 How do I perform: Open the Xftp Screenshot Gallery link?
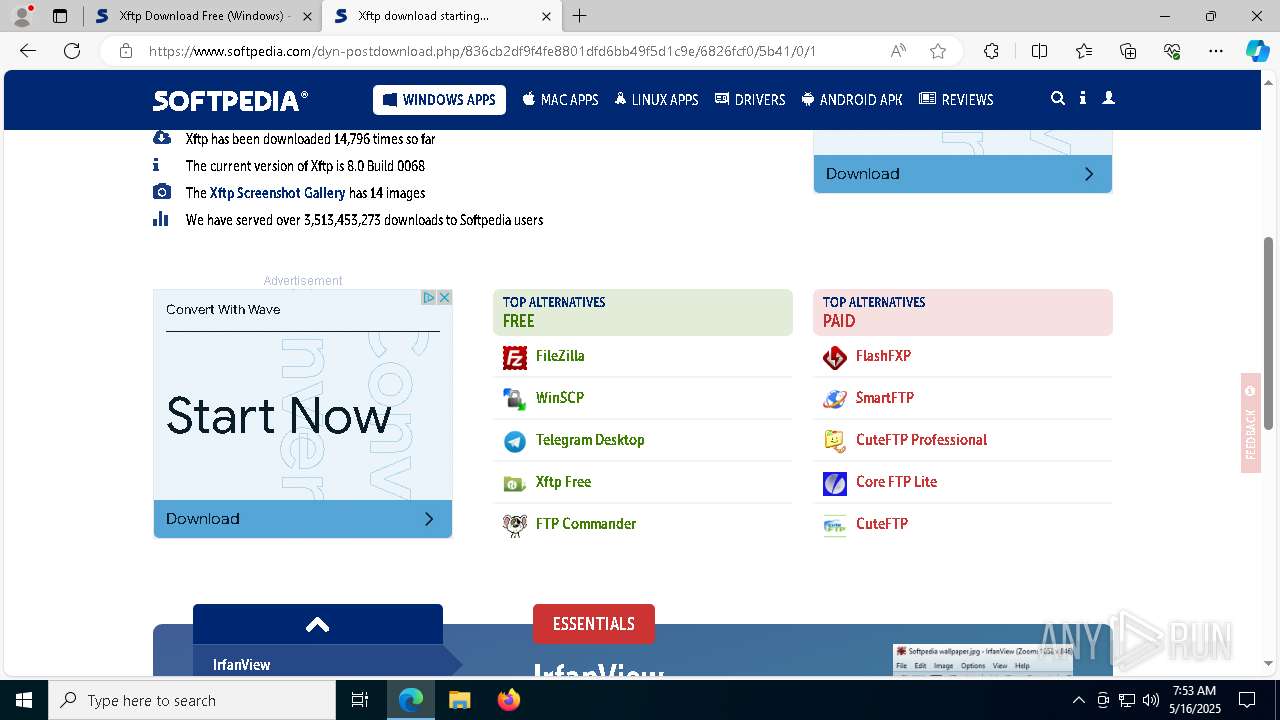click(277, 193)
